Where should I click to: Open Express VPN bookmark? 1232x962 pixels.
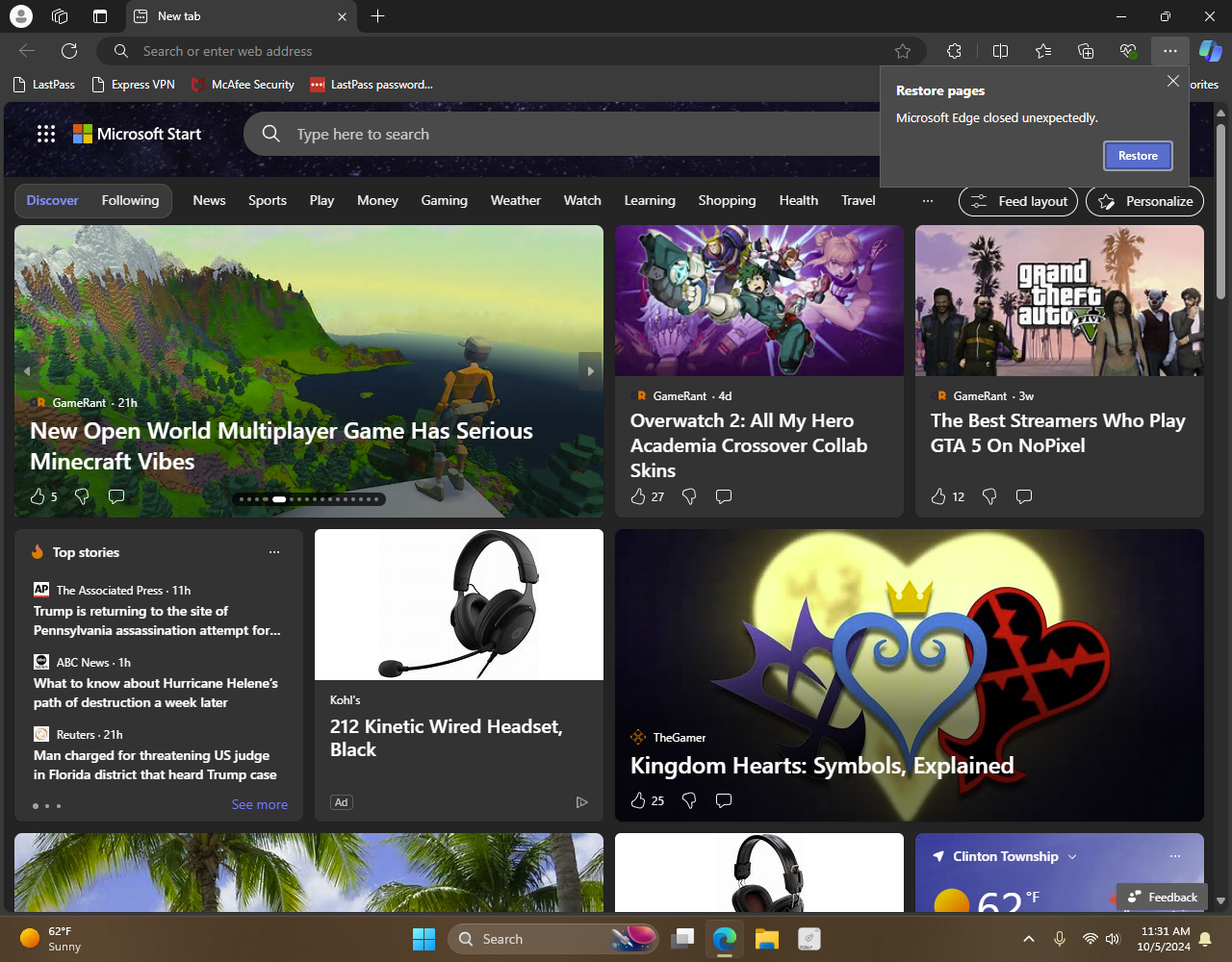134,85
